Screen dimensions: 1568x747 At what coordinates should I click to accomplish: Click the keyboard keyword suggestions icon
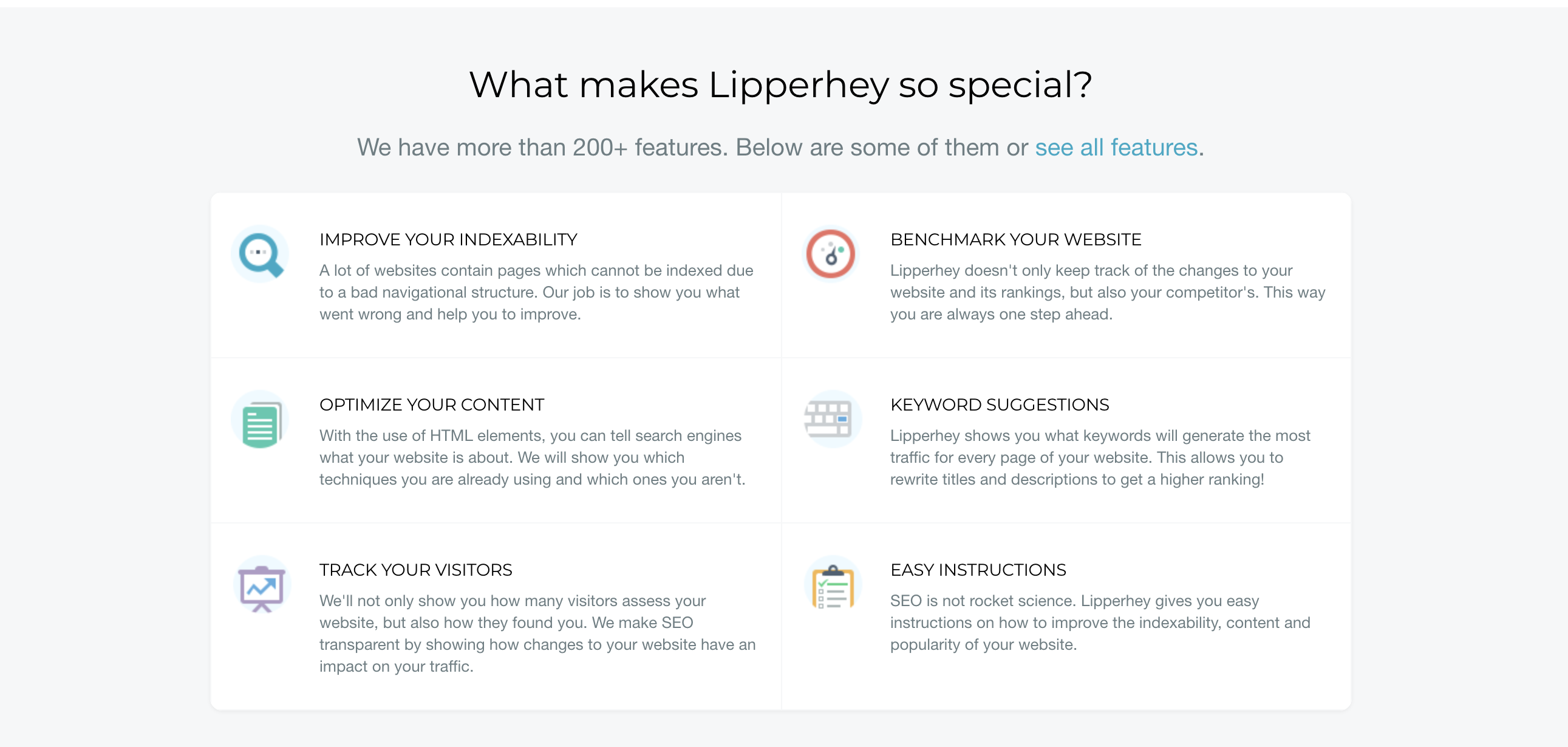point(831,420)
